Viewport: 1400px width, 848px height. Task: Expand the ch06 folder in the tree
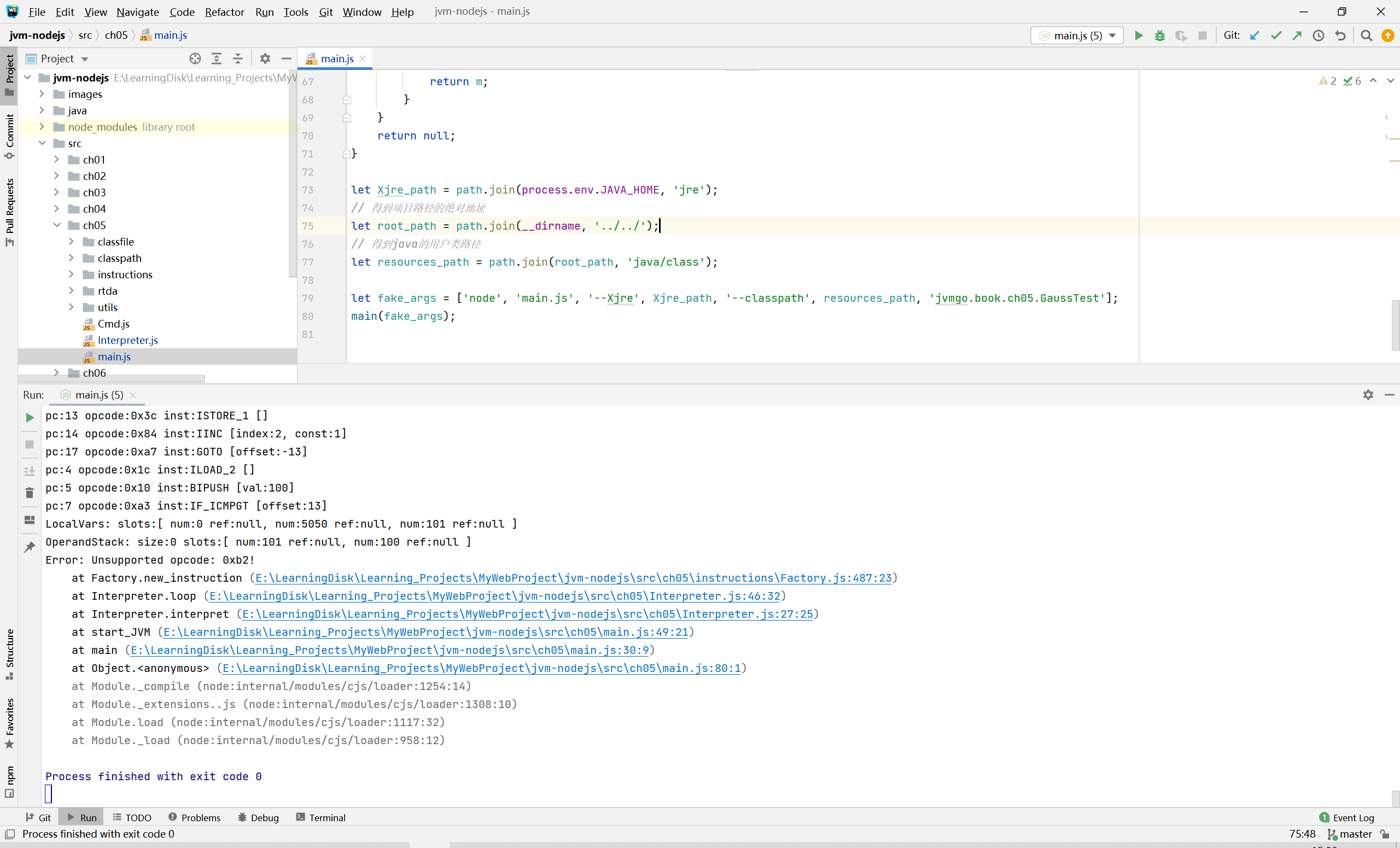(56, 372)
